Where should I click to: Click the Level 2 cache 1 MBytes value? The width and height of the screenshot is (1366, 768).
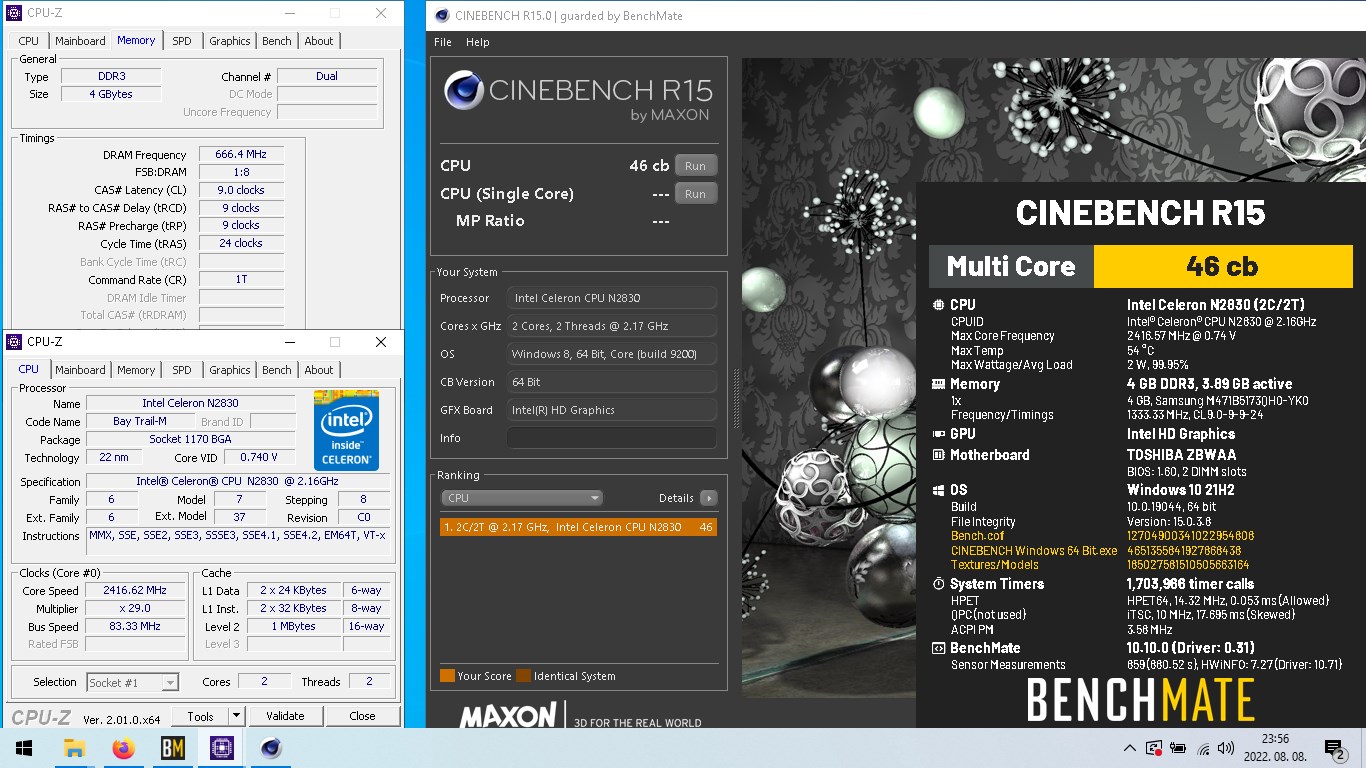click(294, 626)
